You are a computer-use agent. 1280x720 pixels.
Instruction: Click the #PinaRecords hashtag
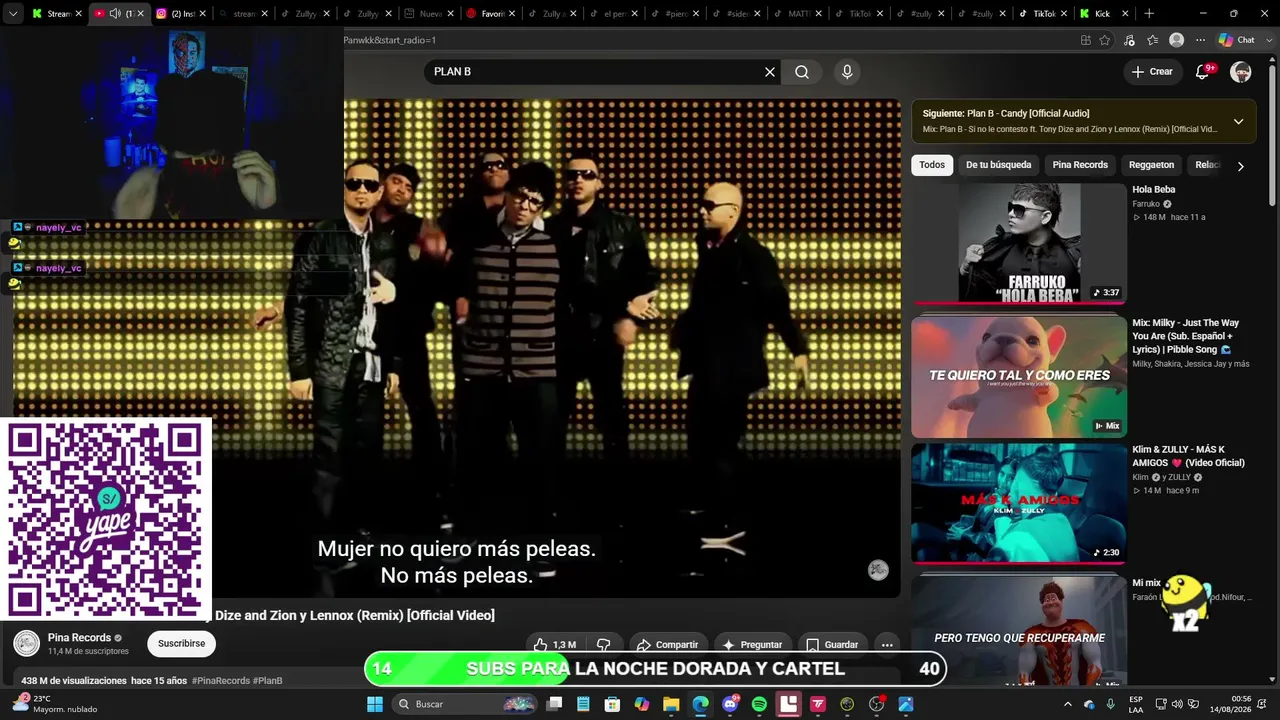tap(221, 681)
